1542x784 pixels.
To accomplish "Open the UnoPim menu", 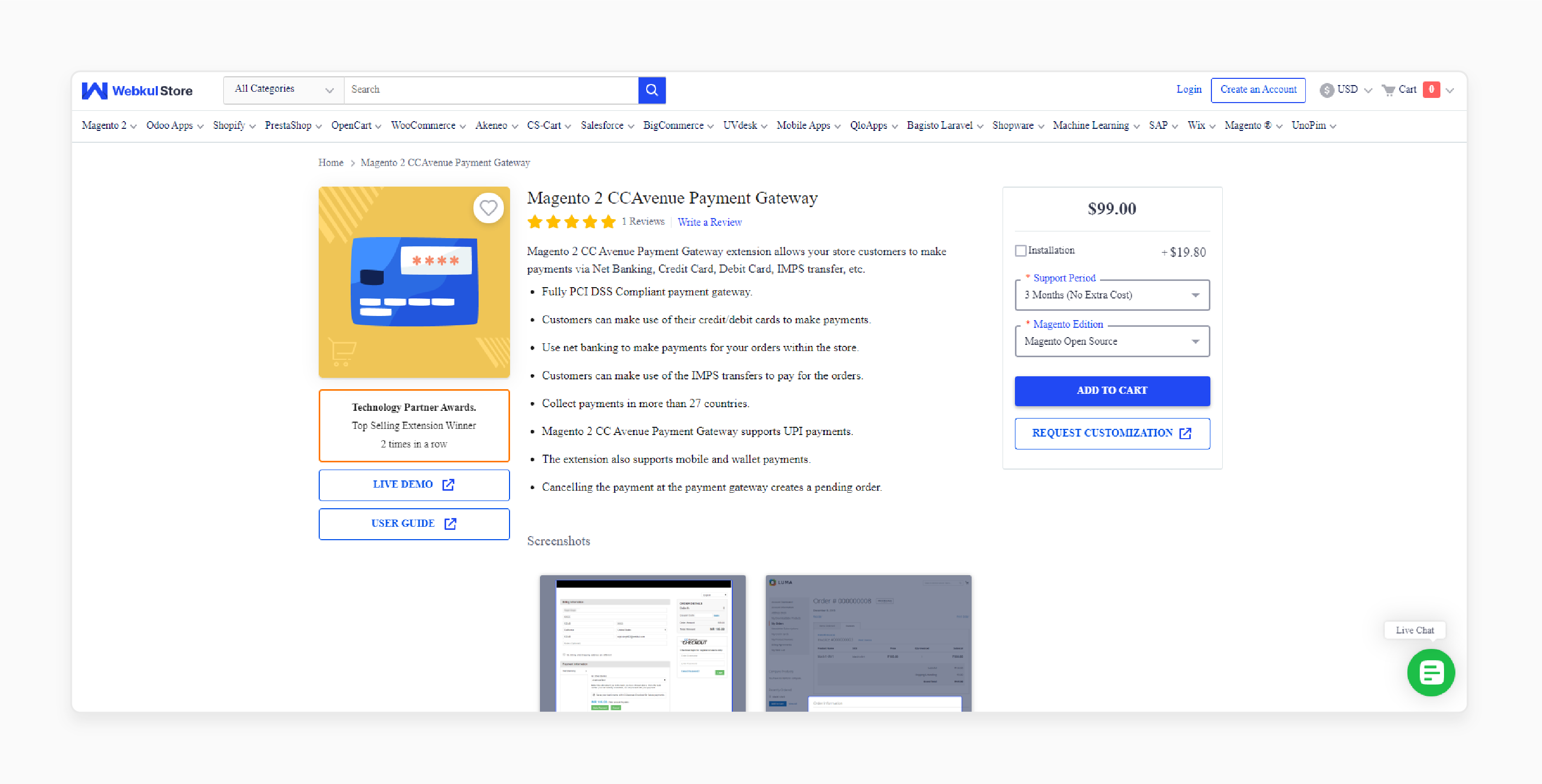I will tap(1314, 126).
